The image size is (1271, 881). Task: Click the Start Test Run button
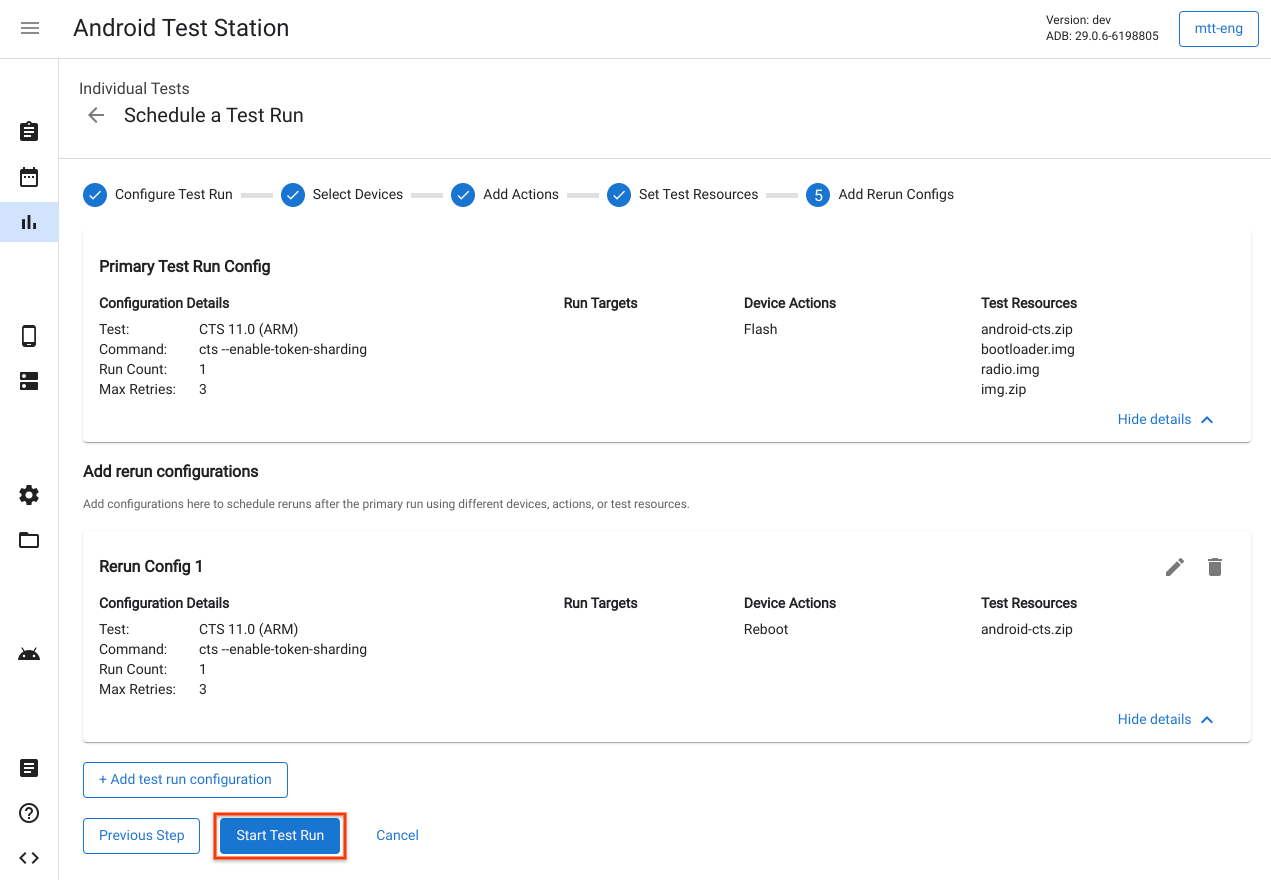coord(280,835)
